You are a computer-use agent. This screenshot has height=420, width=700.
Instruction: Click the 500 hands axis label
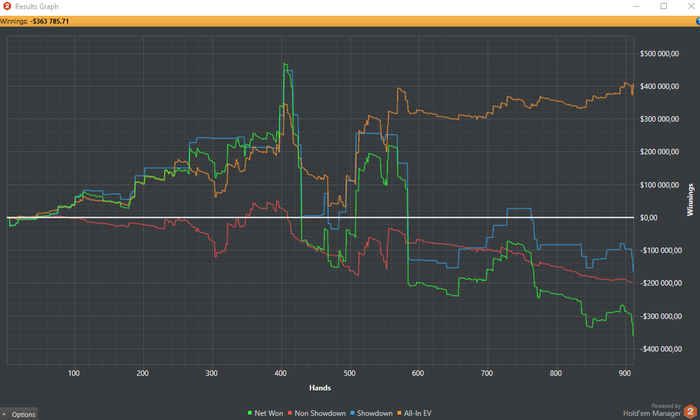[x=350, y=373]
